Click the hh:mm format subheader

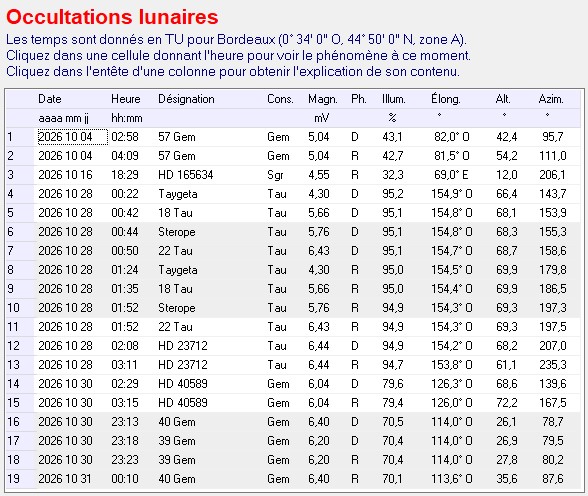[127, 118]
